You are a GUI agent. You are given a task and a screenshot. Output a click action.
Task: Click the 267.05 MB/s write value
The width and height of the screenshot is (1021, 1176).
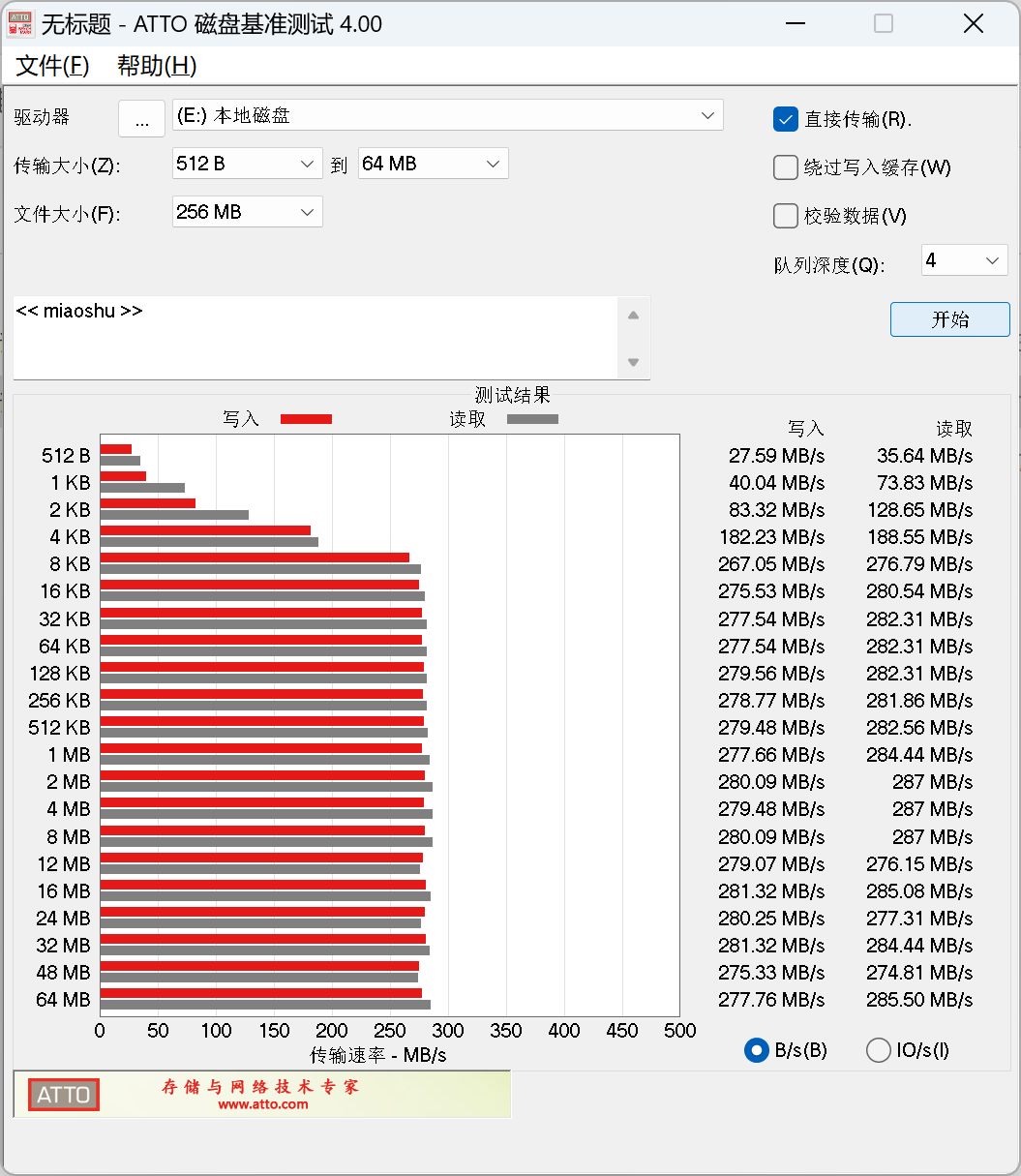771,563
